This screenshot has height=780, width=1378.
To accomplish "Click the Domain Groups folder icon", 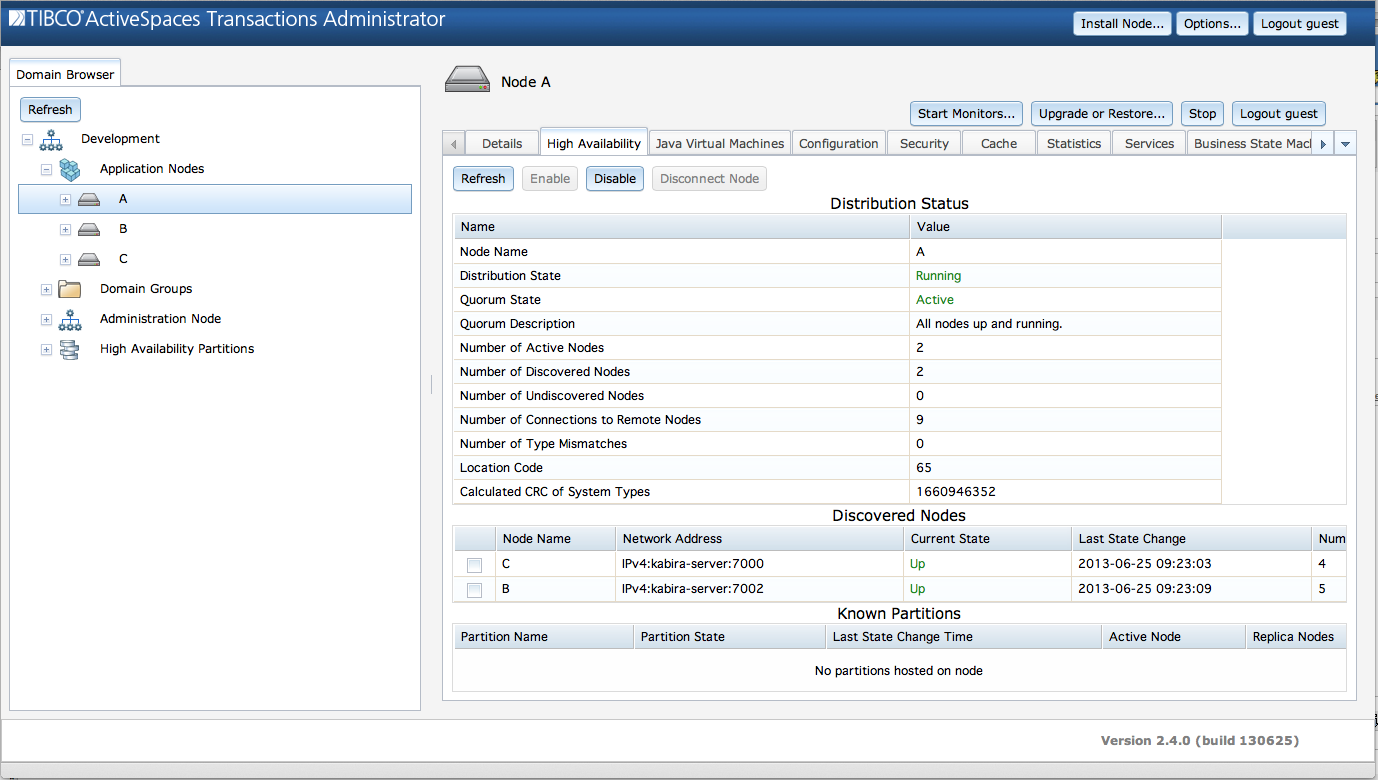I will (70, 289).
